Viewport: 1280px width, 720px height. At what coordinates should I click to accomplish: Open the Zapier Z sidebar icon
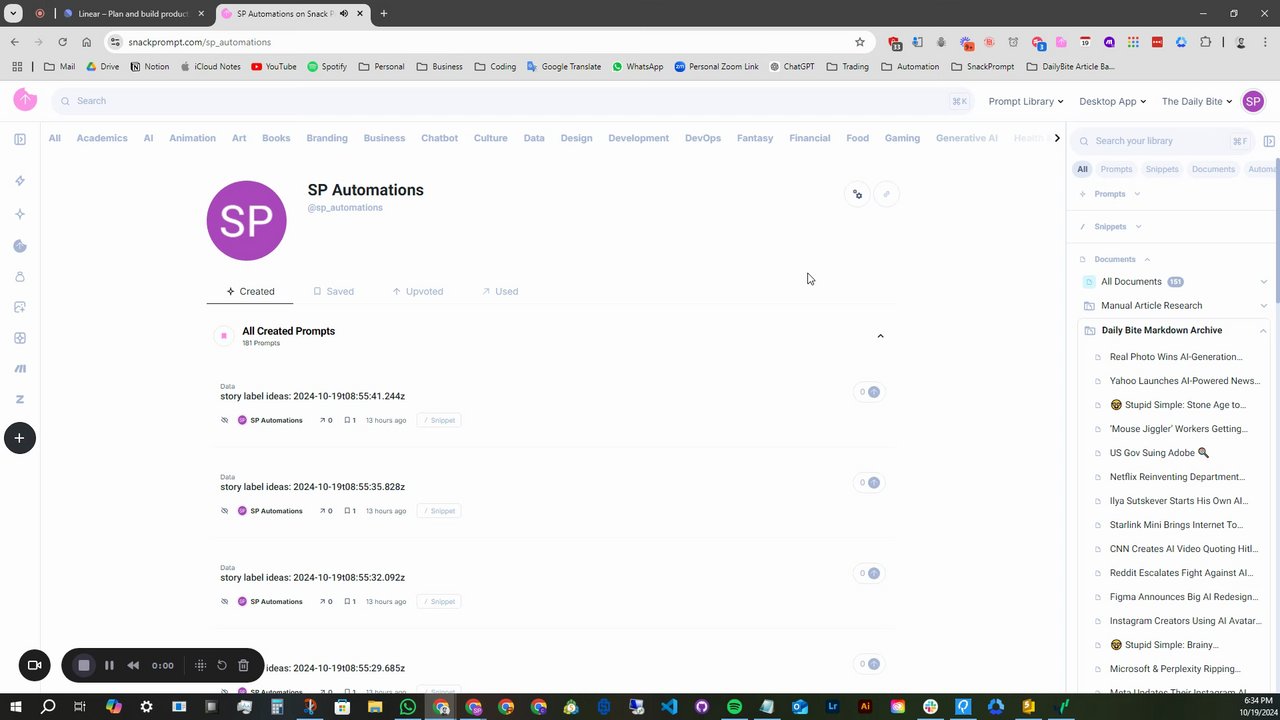[x=20, y=399]
